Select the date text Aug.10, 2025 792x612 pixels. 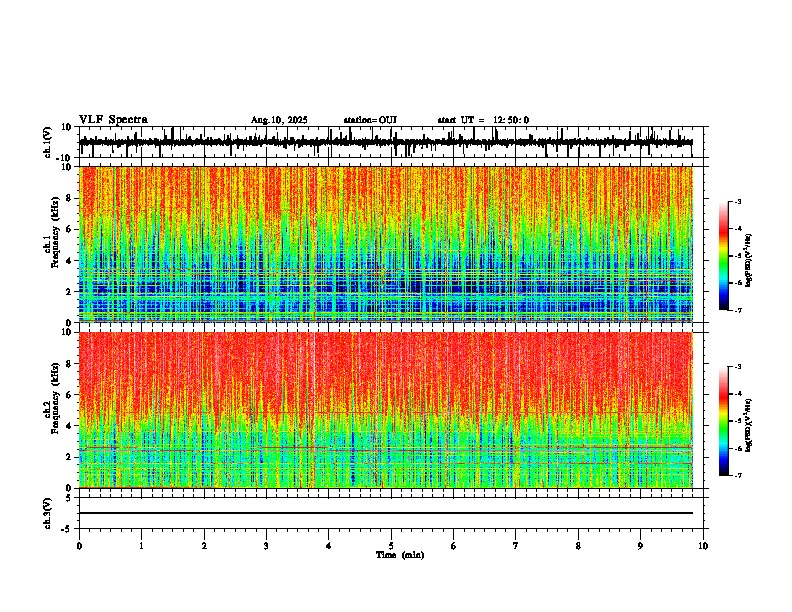[x=279, y=120]
